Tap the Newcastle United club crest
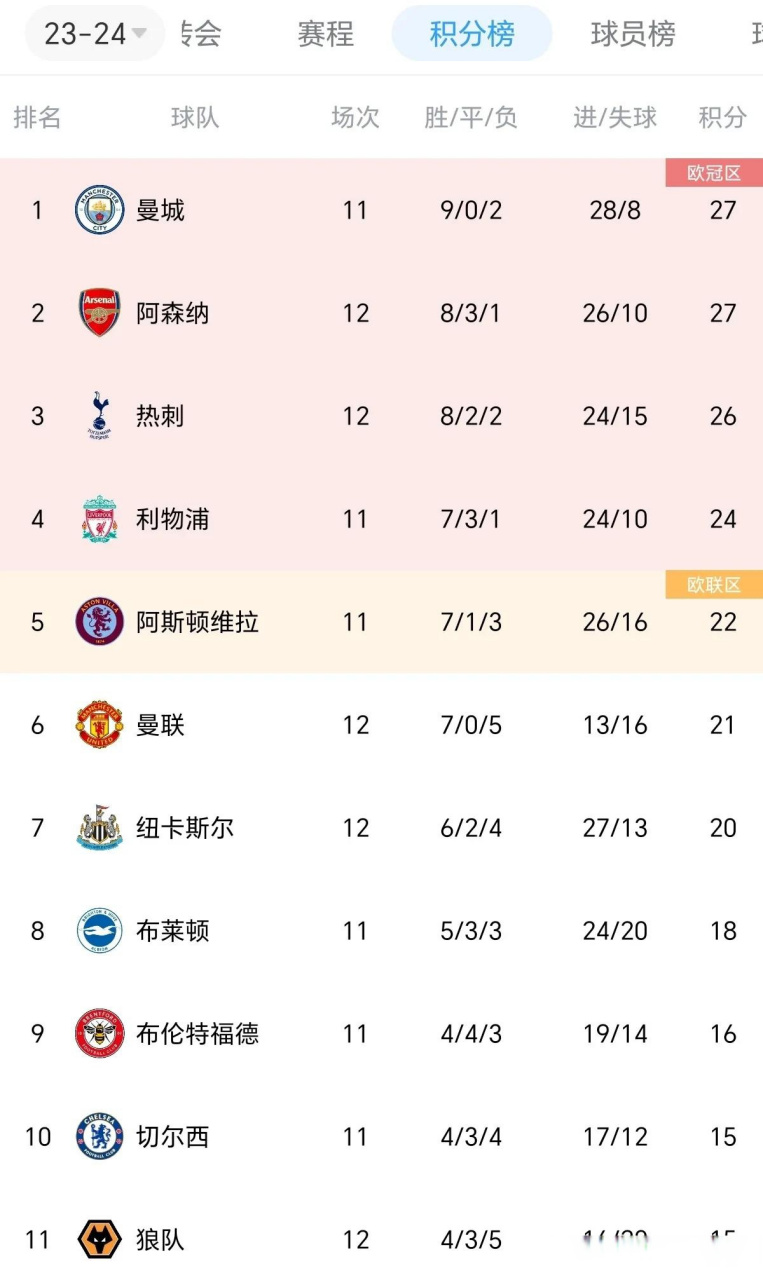Screen dimensions: 763x1280 coord(100,828)
